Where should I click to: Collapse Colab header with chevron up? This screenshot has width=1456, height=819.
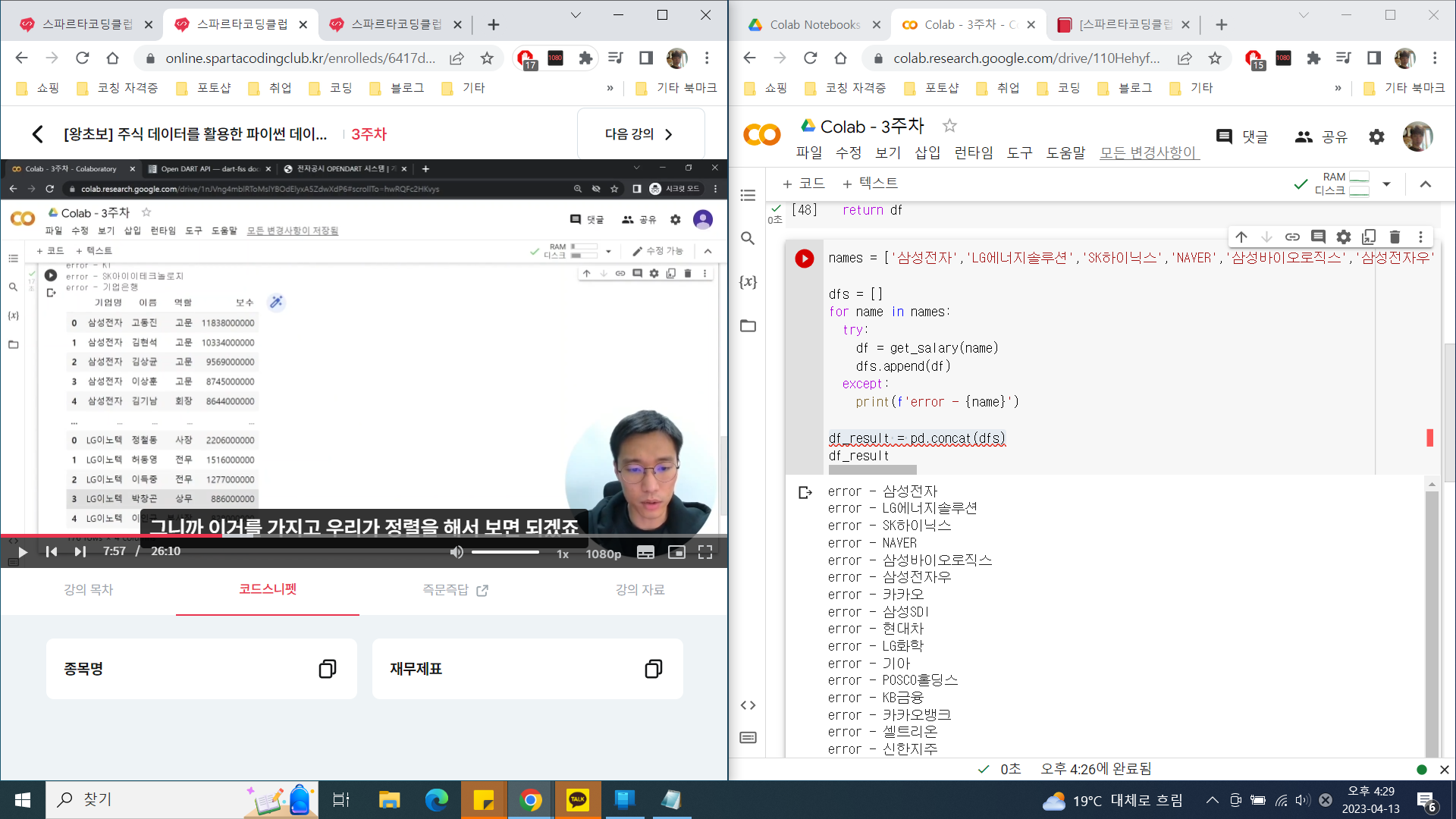(x=1426, y=184)
